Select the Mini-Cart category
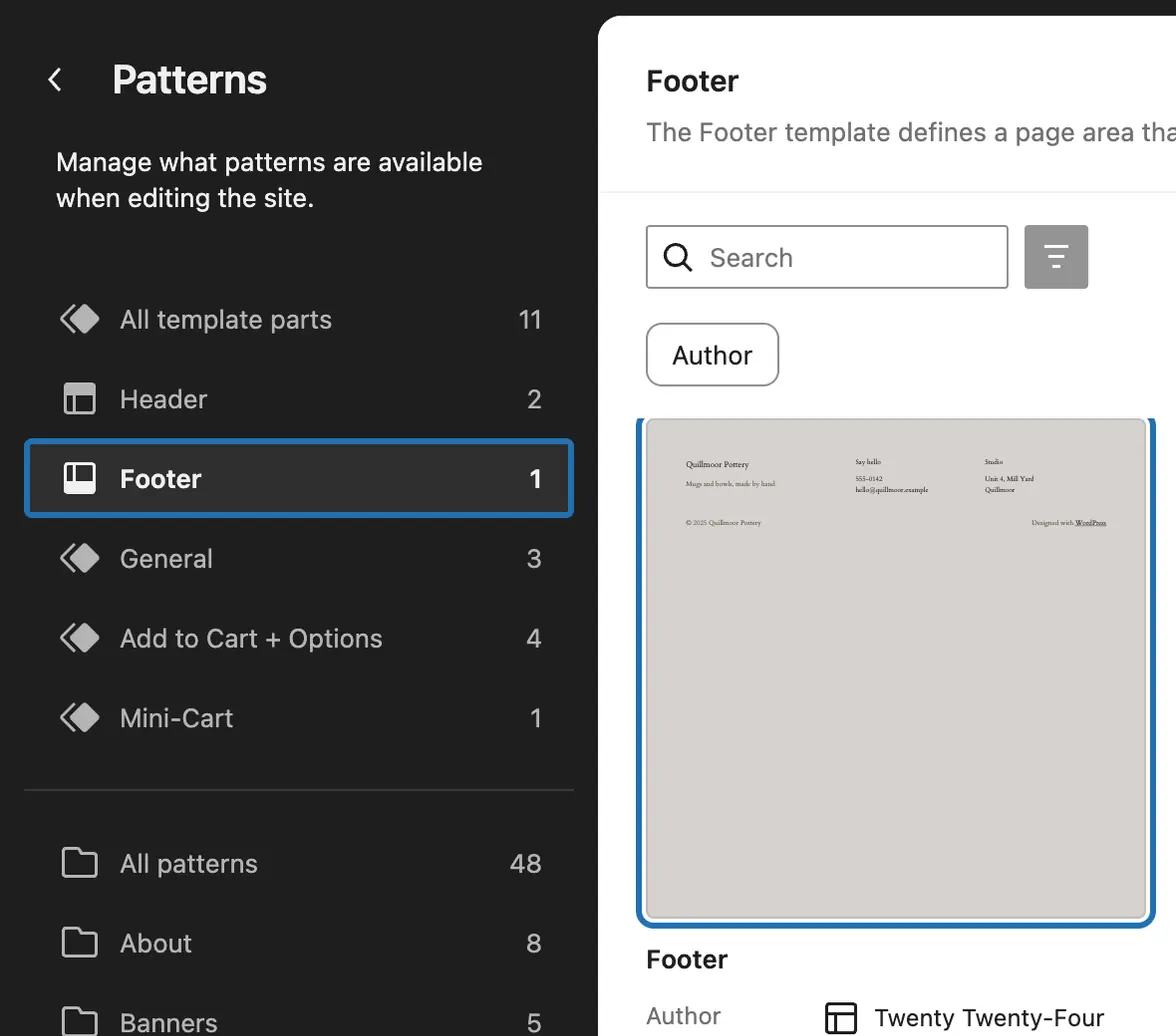This screenshot has height=1036, width=1176. [x=299, y=718]
